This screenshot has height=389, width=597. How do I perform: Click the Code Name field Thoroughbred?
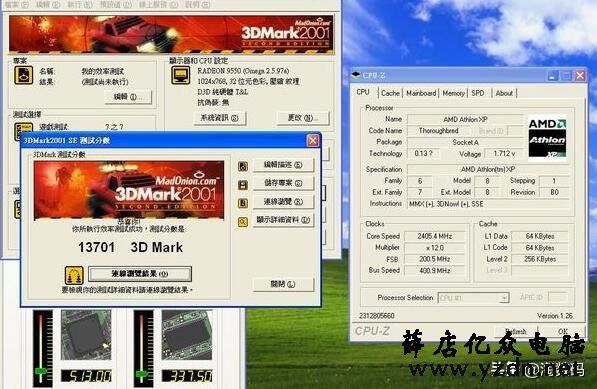pyautogui.click(x=438, y=131)
